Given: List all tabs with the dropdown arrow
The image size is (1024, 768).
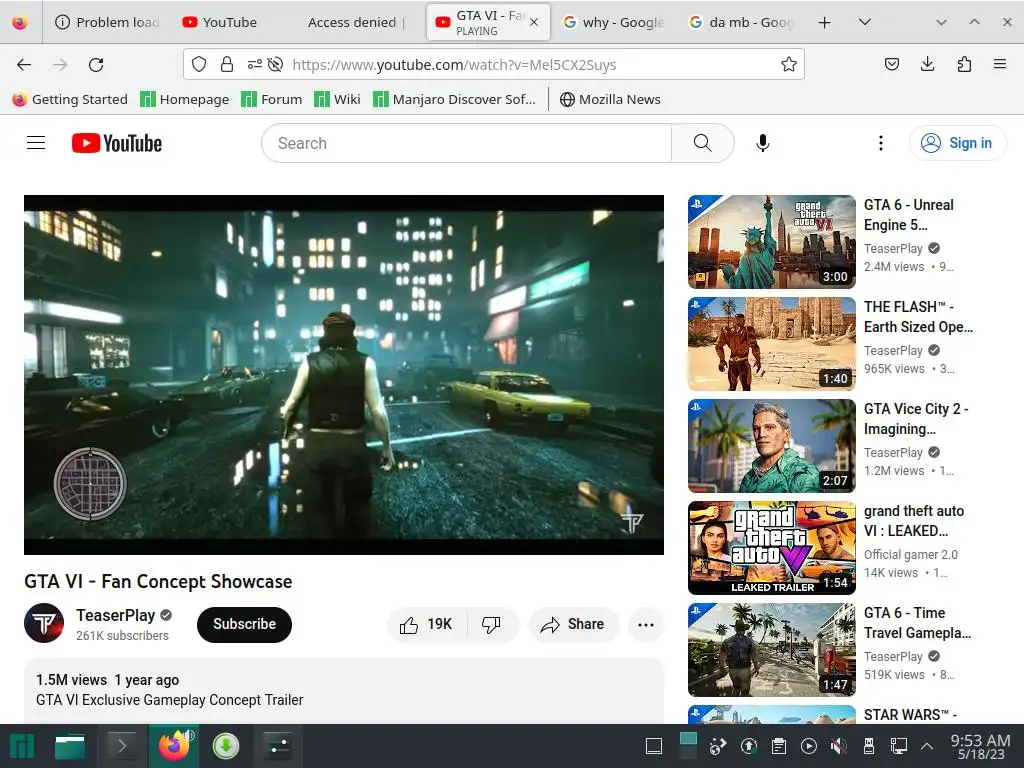Looking at the screenshot, I should click(865, 22).
